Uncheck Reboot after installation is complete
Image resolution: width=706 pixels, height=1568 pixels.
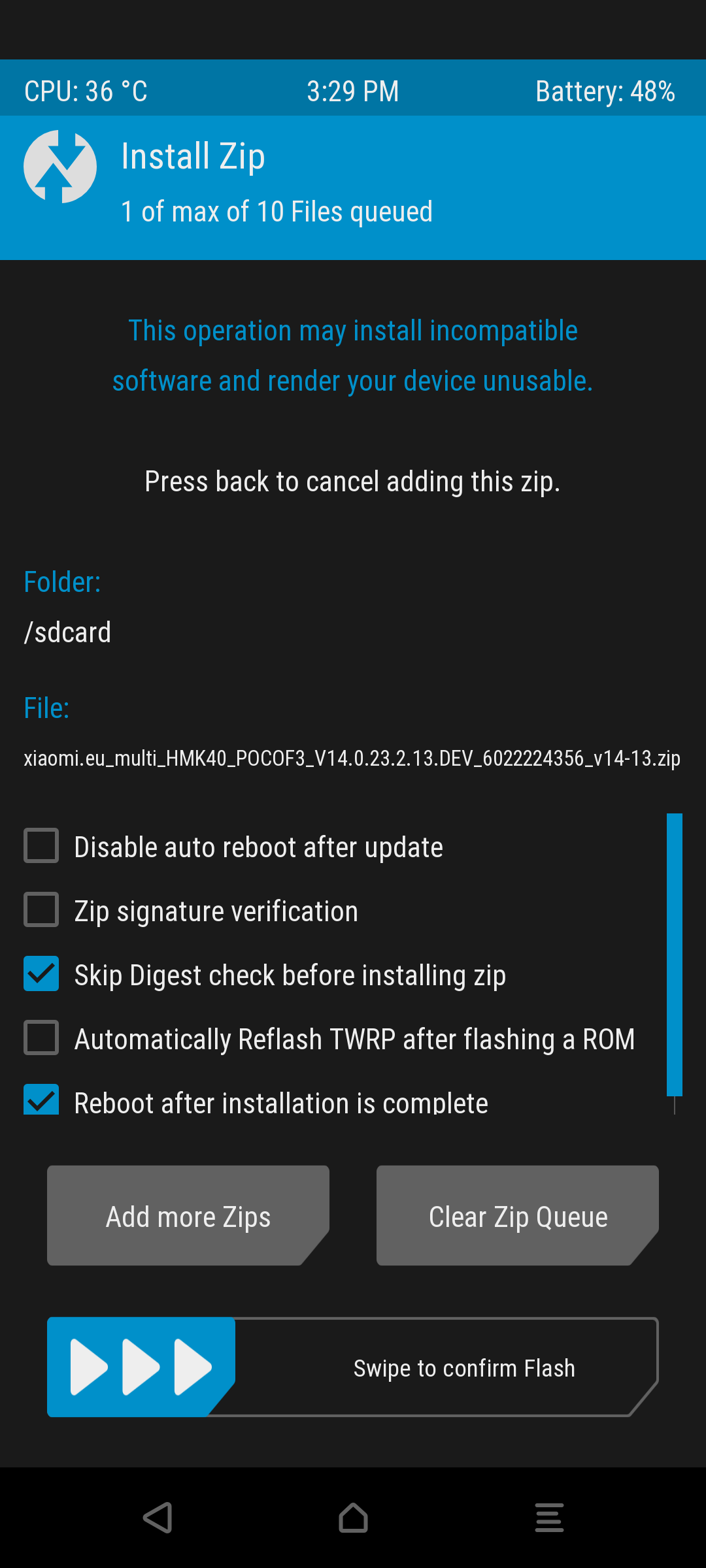tap(41, 1100)
